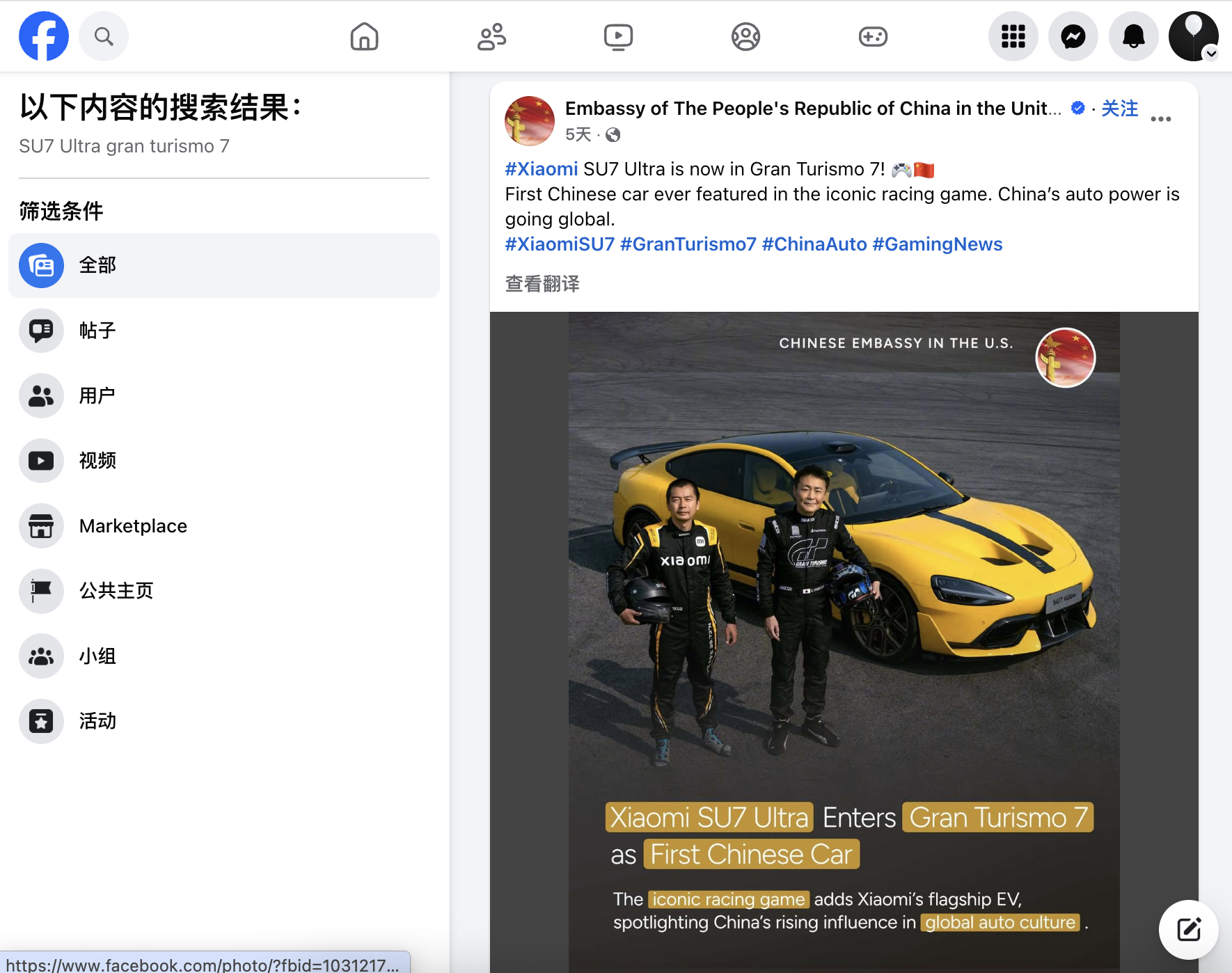Viewport: 1232px width, 973px height.
Task: Open the post's 5天 timestamp
Action: [578, 134]
